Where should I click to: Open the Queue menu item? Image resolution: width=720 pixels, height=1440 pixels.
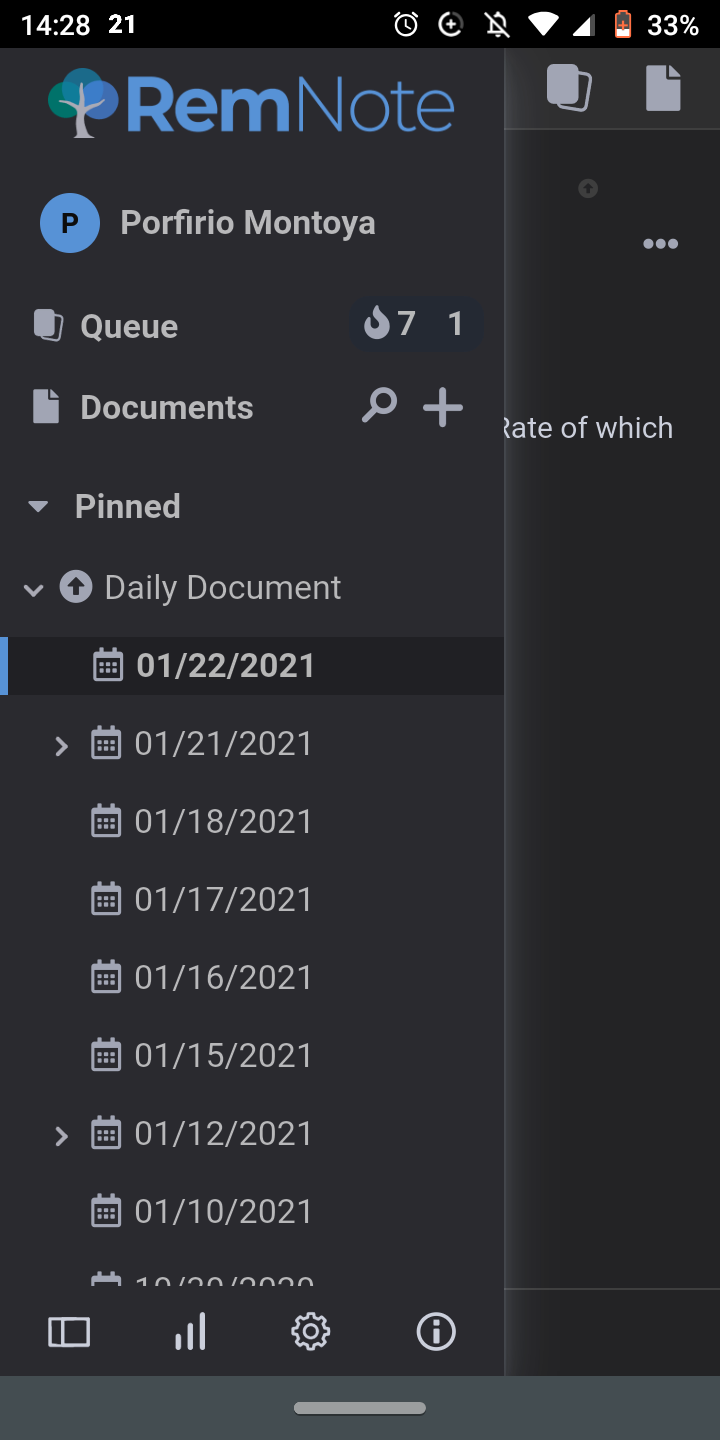(129, 326)
